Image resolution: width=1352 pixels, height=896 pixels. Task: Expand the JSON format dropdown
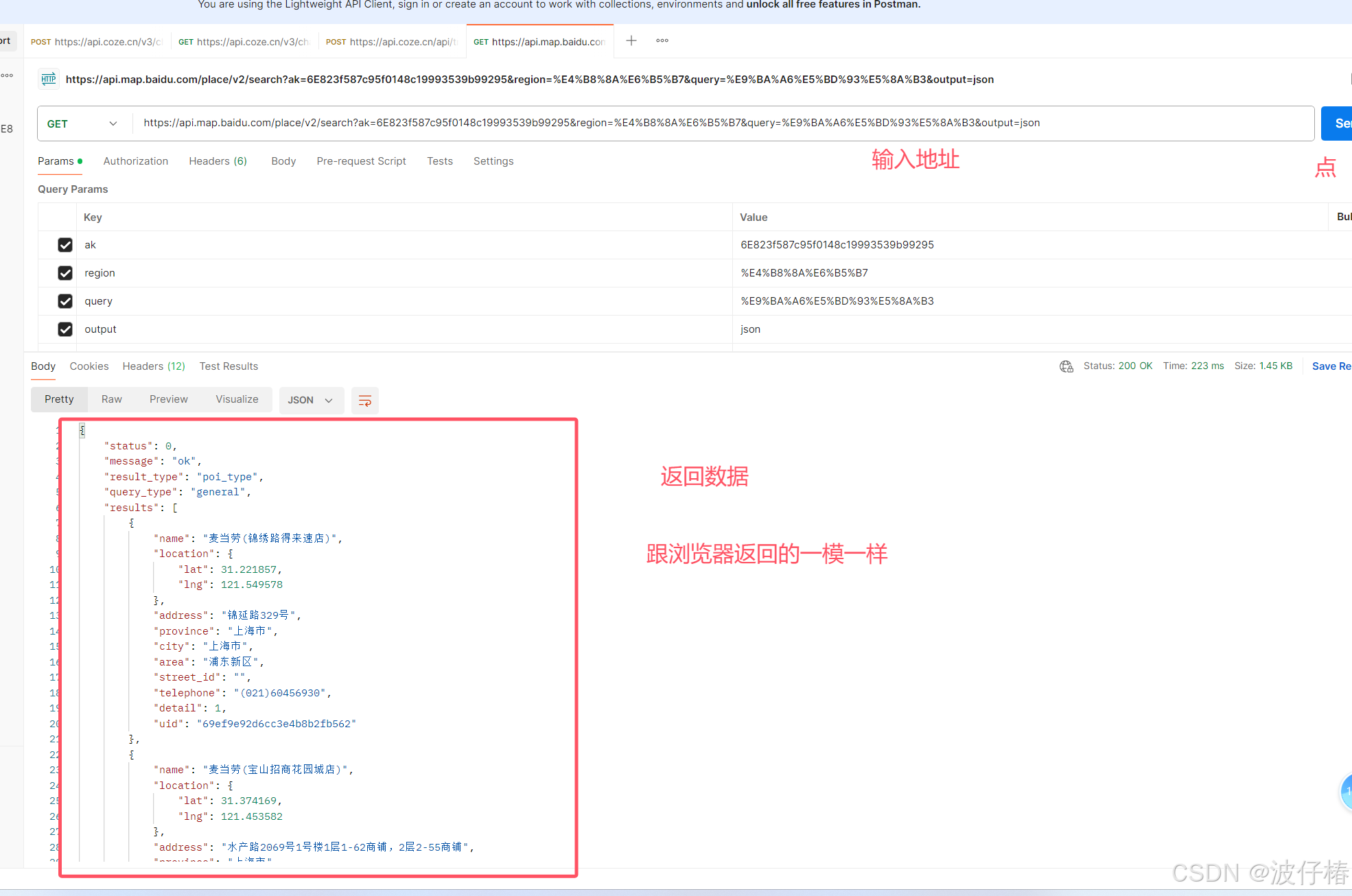click(x=310, y=400)
